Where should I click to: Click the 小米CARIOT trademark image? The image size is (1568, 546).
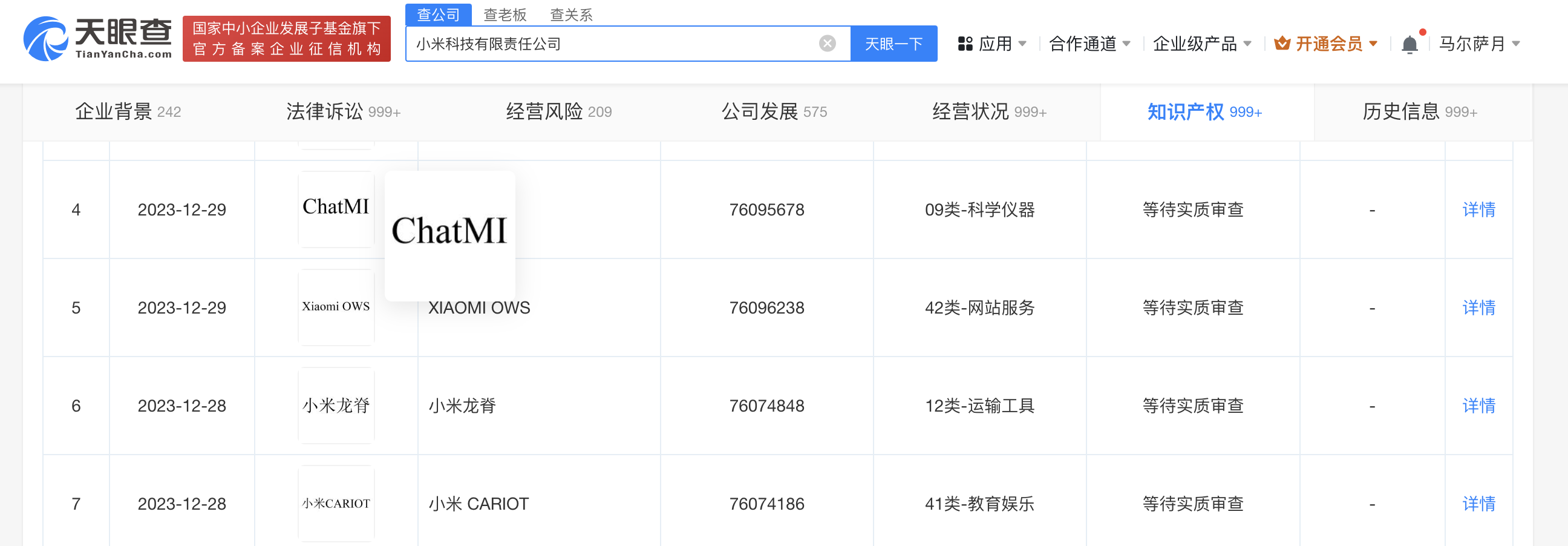(x=336, y=503)
